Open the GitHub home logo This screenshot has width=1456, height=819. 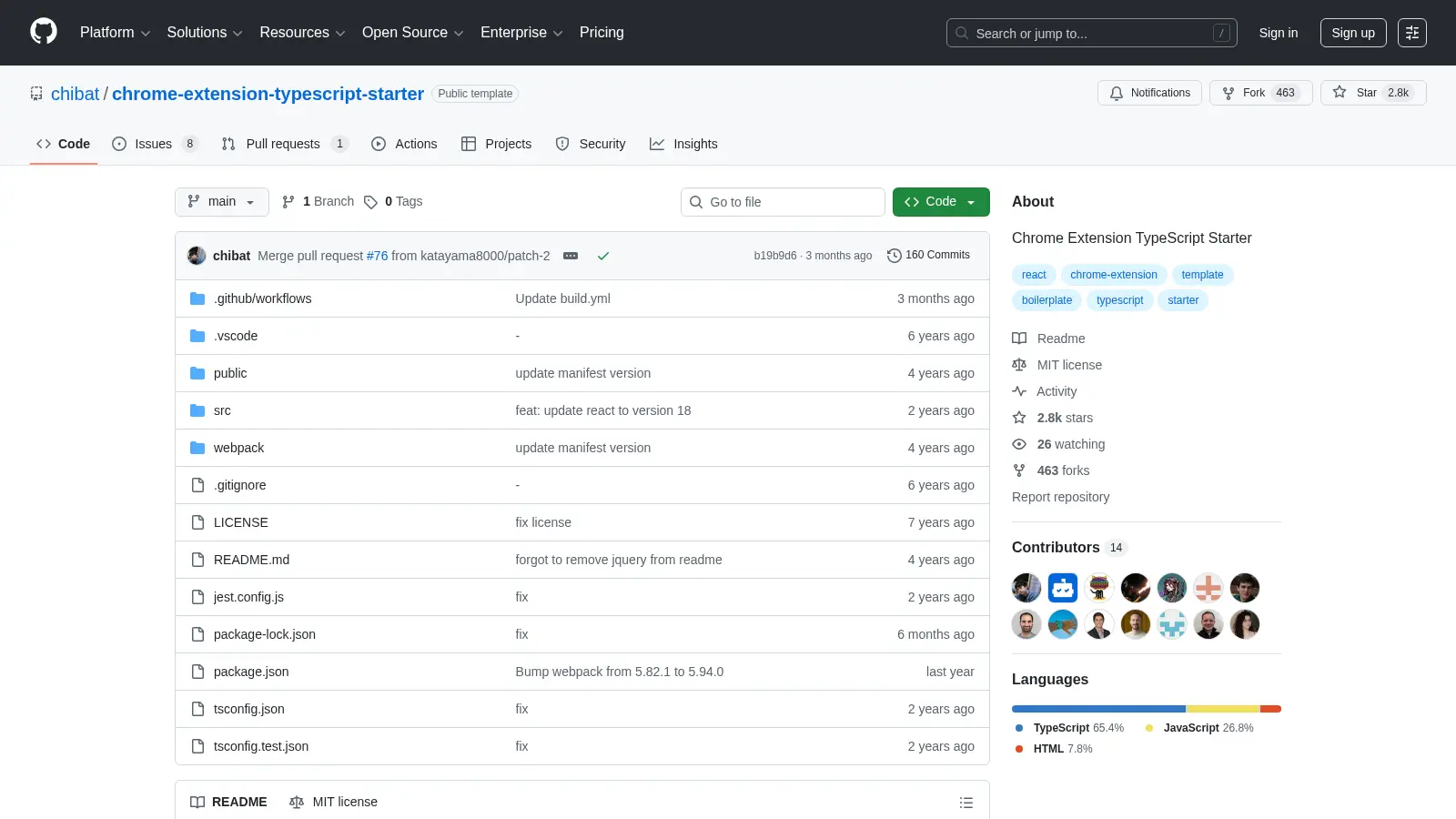[44, 32]
